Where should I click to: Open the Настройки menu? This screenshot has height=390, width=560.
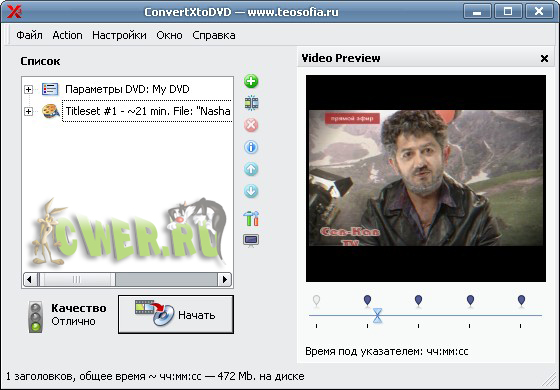(119, 35)
